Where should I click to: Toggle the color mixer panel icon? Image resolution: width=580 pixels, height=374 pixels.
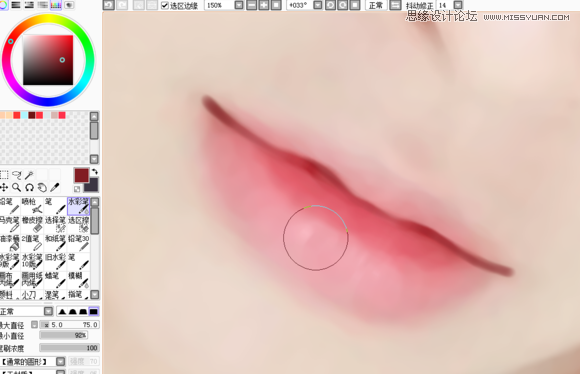coord(43,5)
